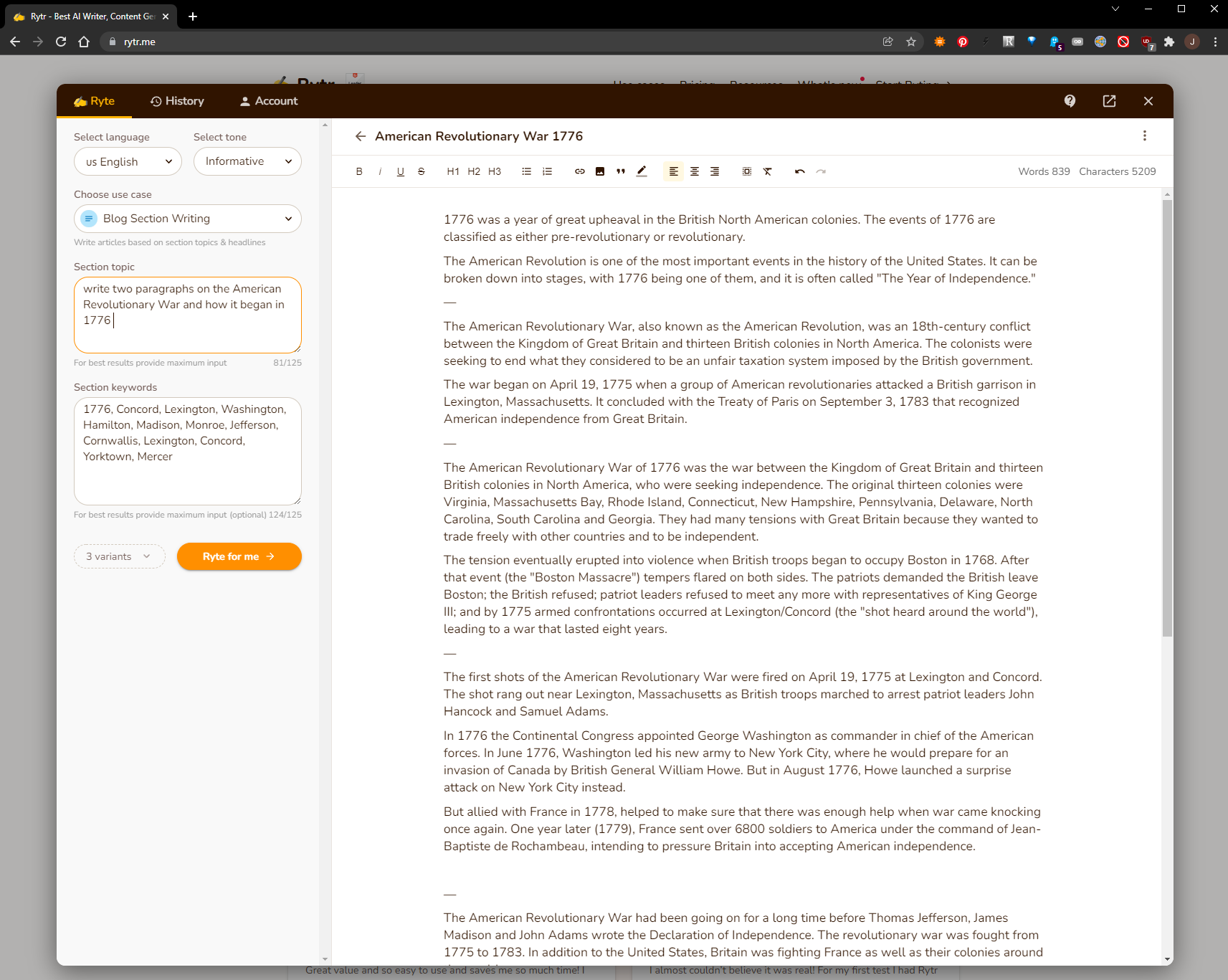This screenshot has height=980, width=1228.
Task: Open the Chrome three-dot menu
Action: pyautogui.click(x=1215, y=42)
